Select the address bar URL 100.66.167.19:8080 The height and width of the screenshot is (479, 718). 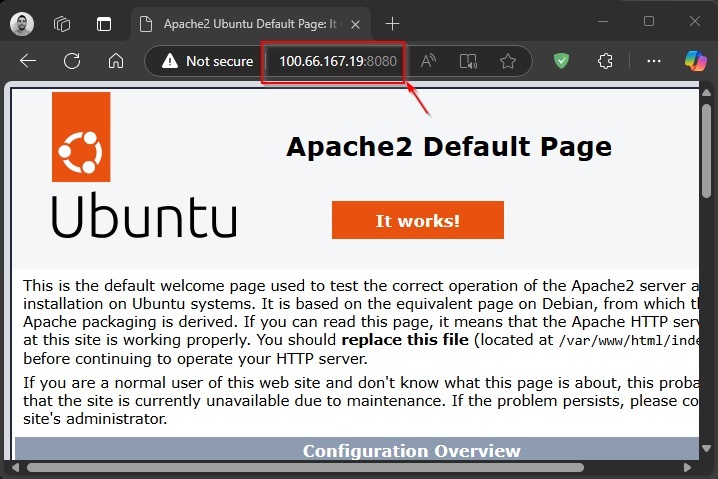point(338,61)
